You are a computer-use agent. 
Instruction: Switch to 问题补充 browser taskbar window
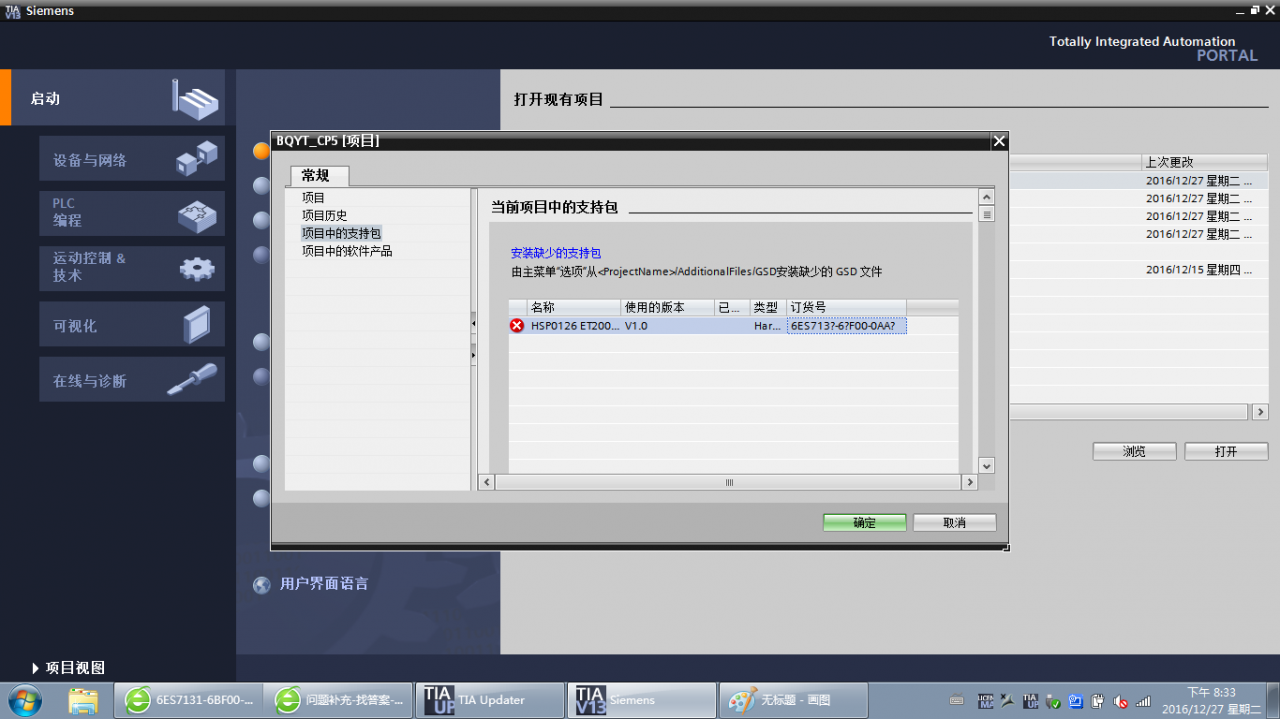339,700
